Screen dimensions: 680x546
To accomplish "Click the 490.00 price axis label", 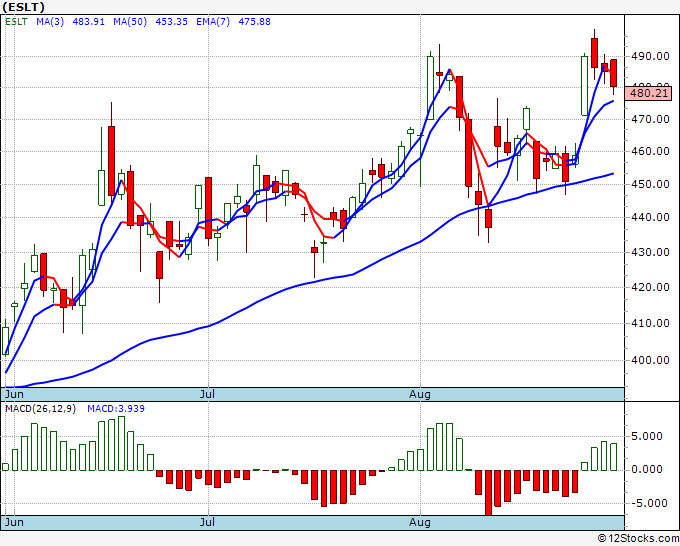I will point(650,56).
